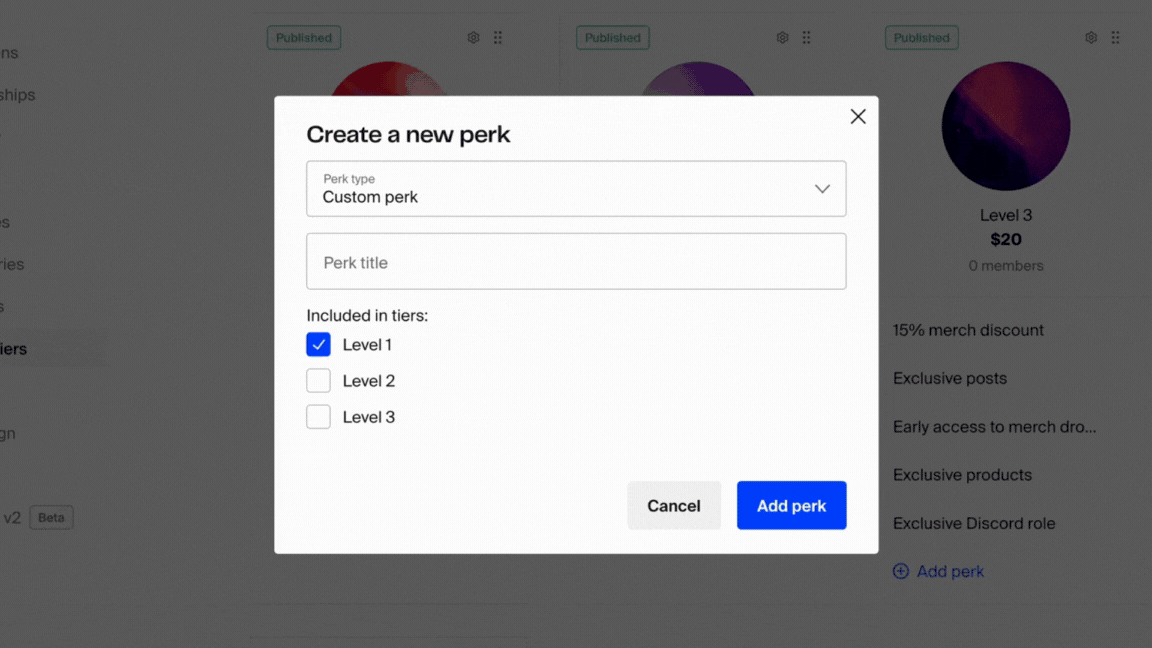Image resolution: width=1152 pixels, height=648 pixels.
Task: Click the drag handle on the leftmost tier card
Action: 497,37
